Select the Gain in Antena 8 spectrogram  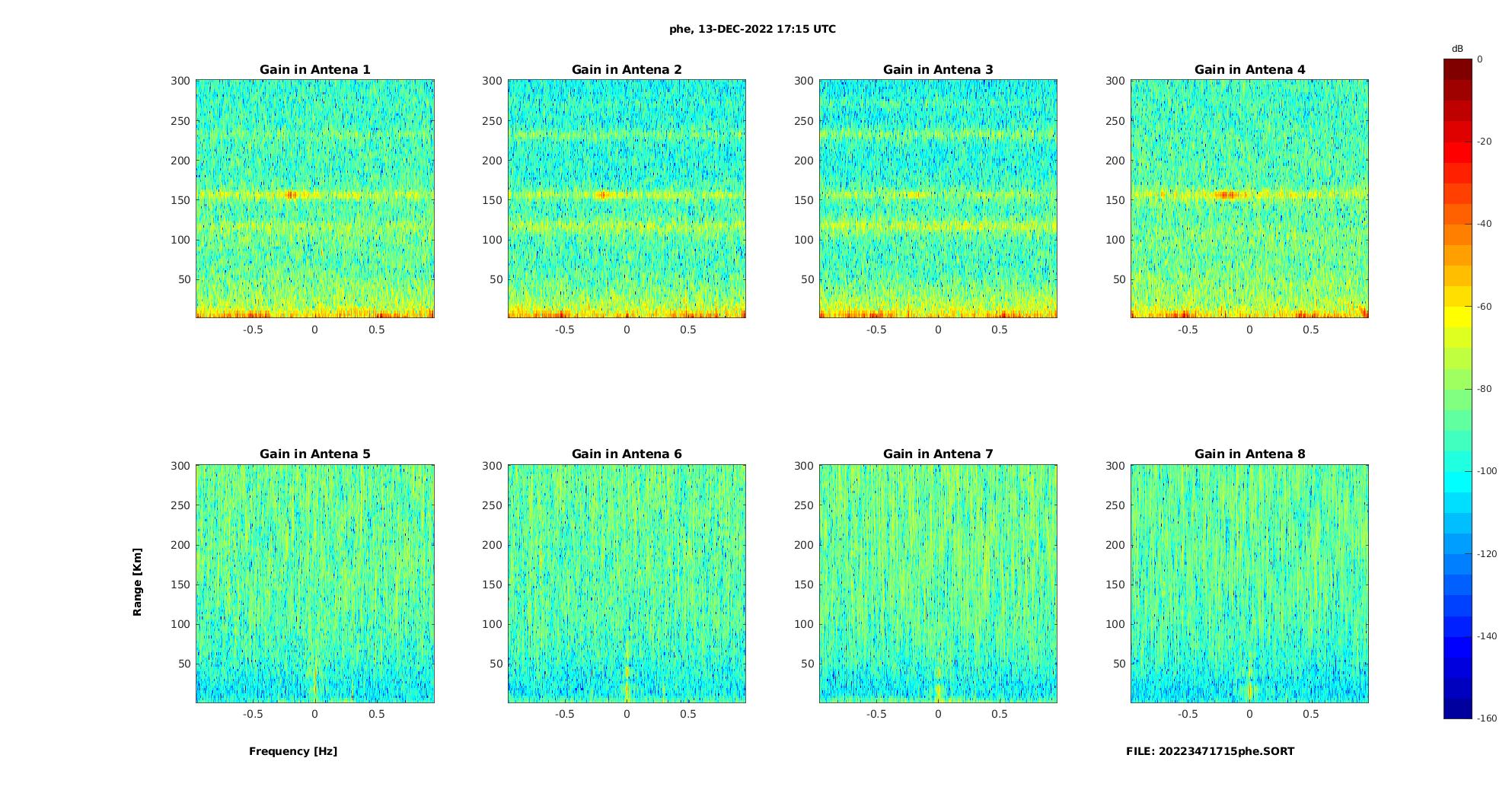coord(1249,583)
